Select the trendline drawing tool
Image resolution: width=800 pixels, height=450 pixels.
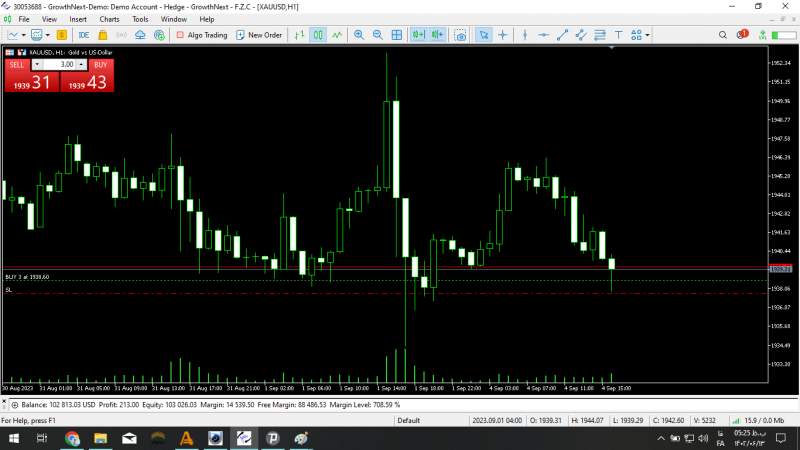click(562, 35)
